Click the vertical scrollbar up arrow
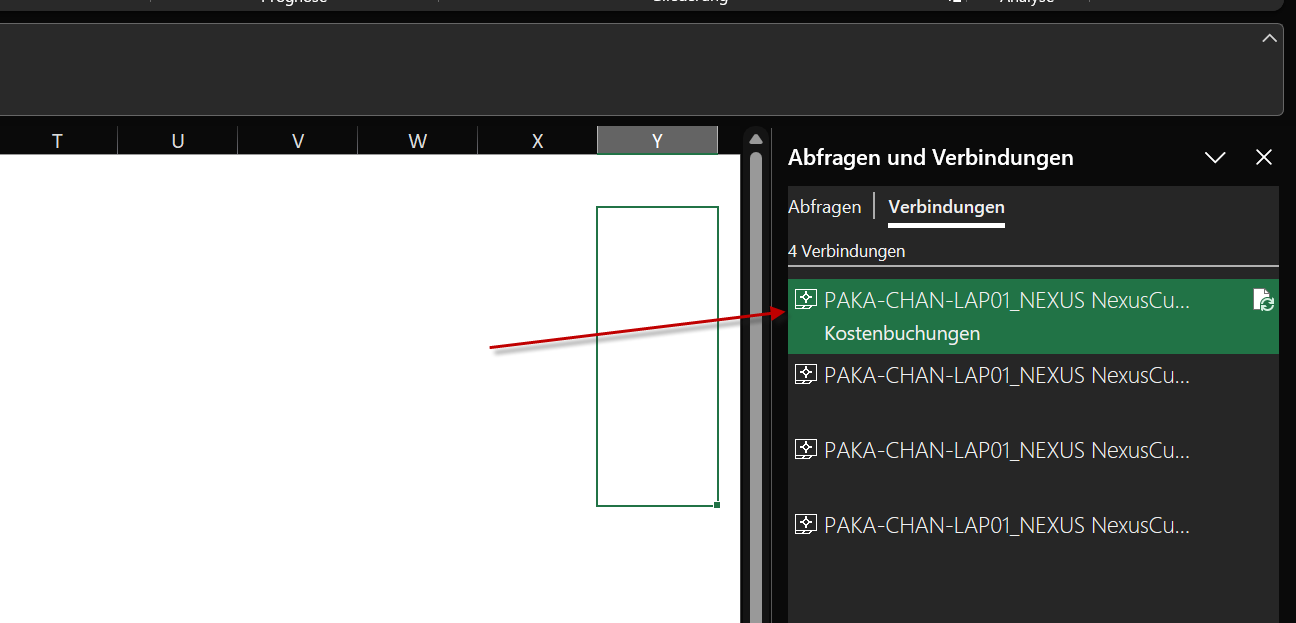Screen dimensions: 1296x623 pos(756,138)
